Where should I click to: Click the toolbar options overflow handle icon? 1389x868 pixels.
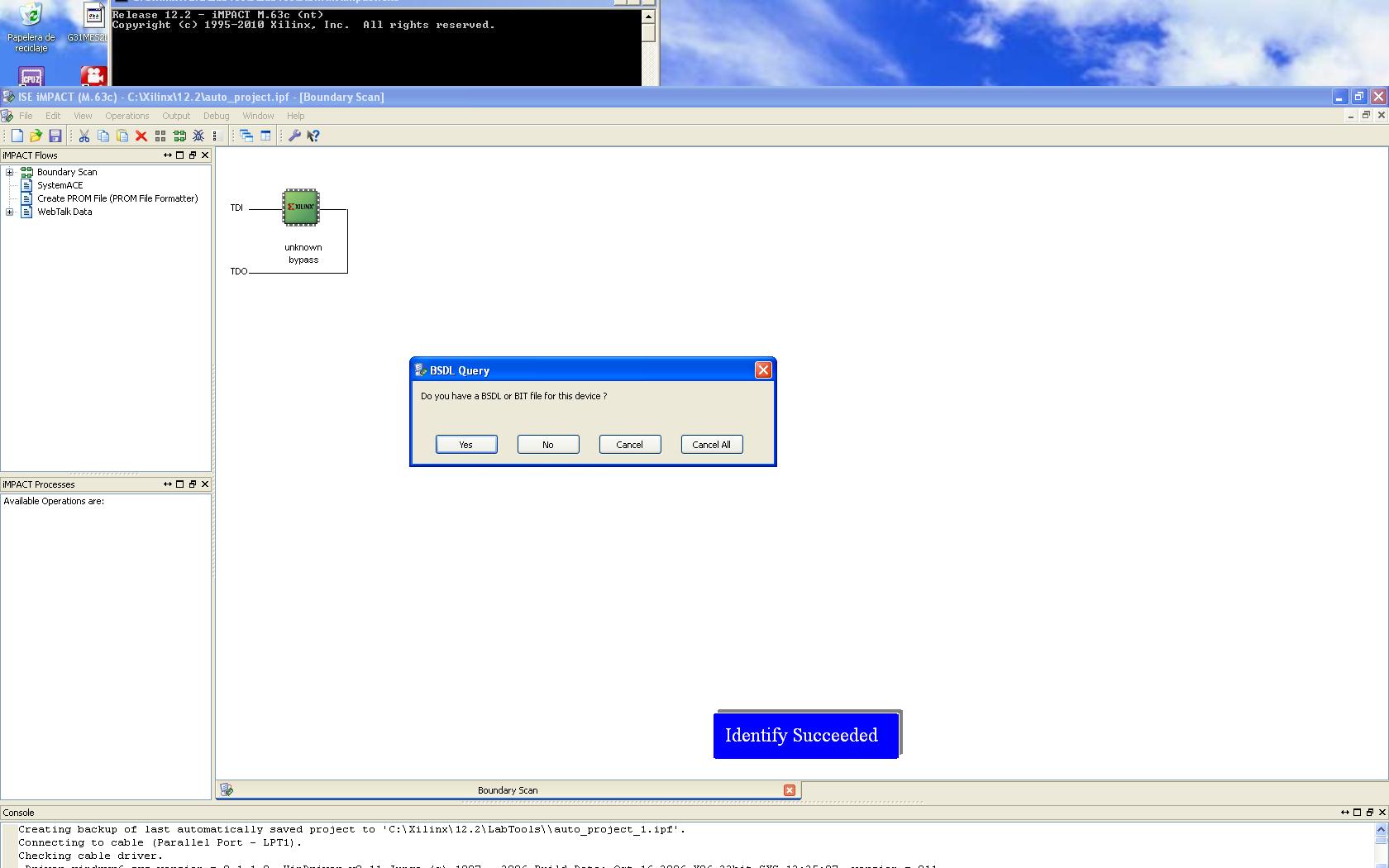click(216, 136)
